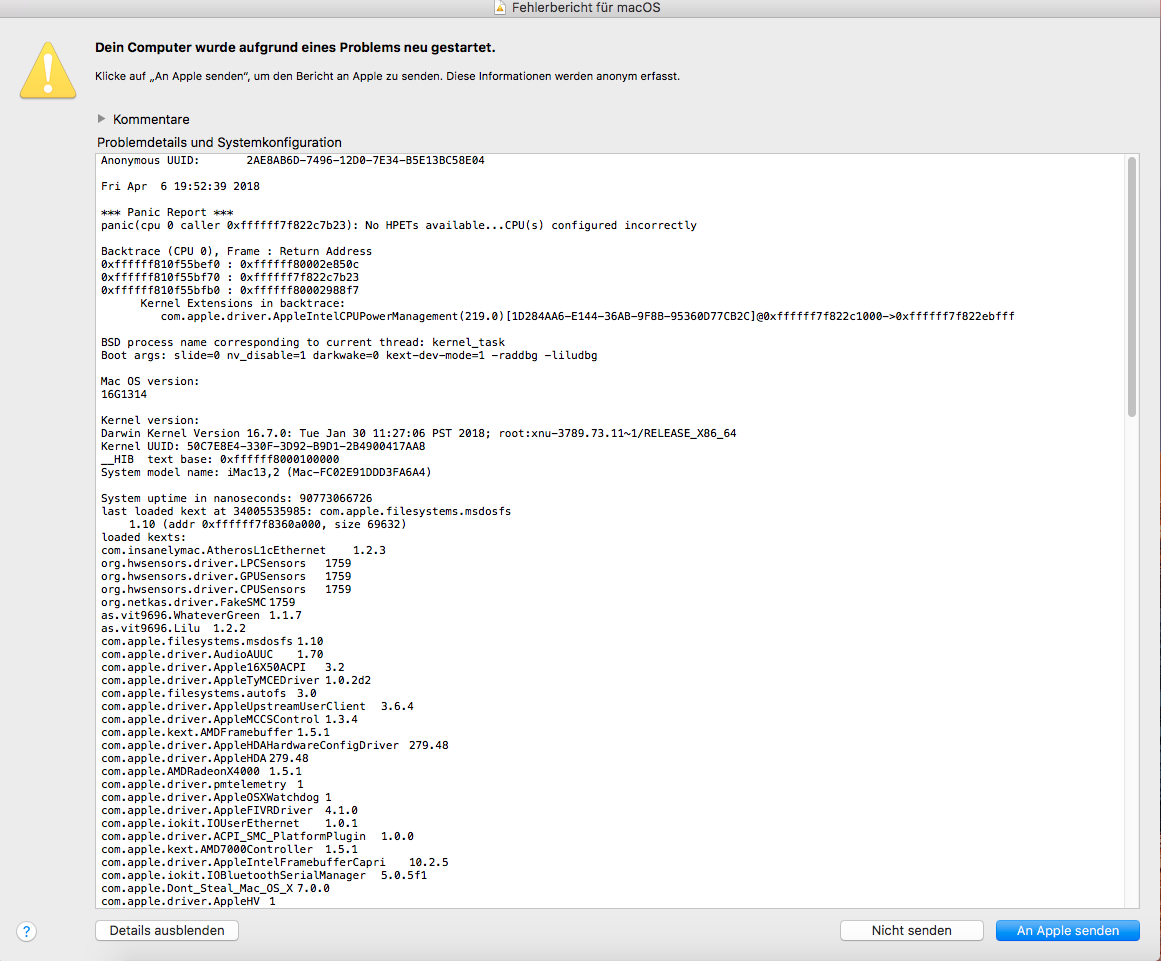Click the AppleIntelCPUPowerManagement(219.0) line
The width and height of the screenshot is (1161, 961).
(587, 316)
